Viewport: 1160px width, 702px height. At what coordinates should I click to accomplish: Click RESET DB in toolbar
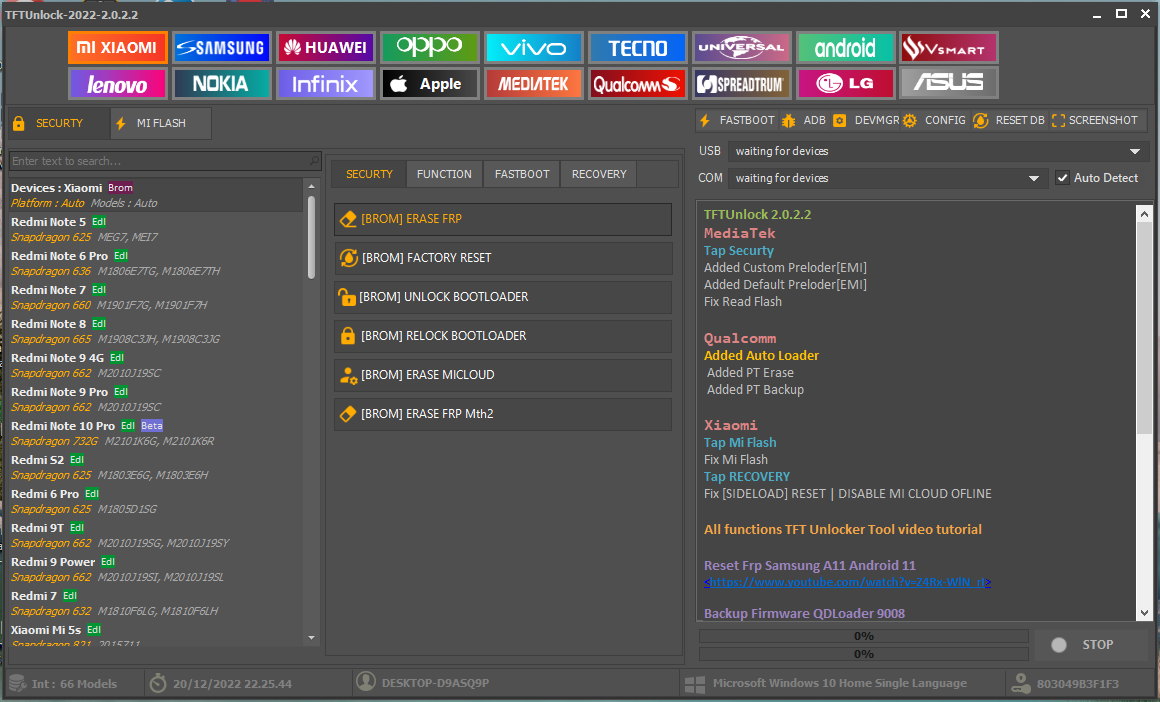coord(1009,120)
